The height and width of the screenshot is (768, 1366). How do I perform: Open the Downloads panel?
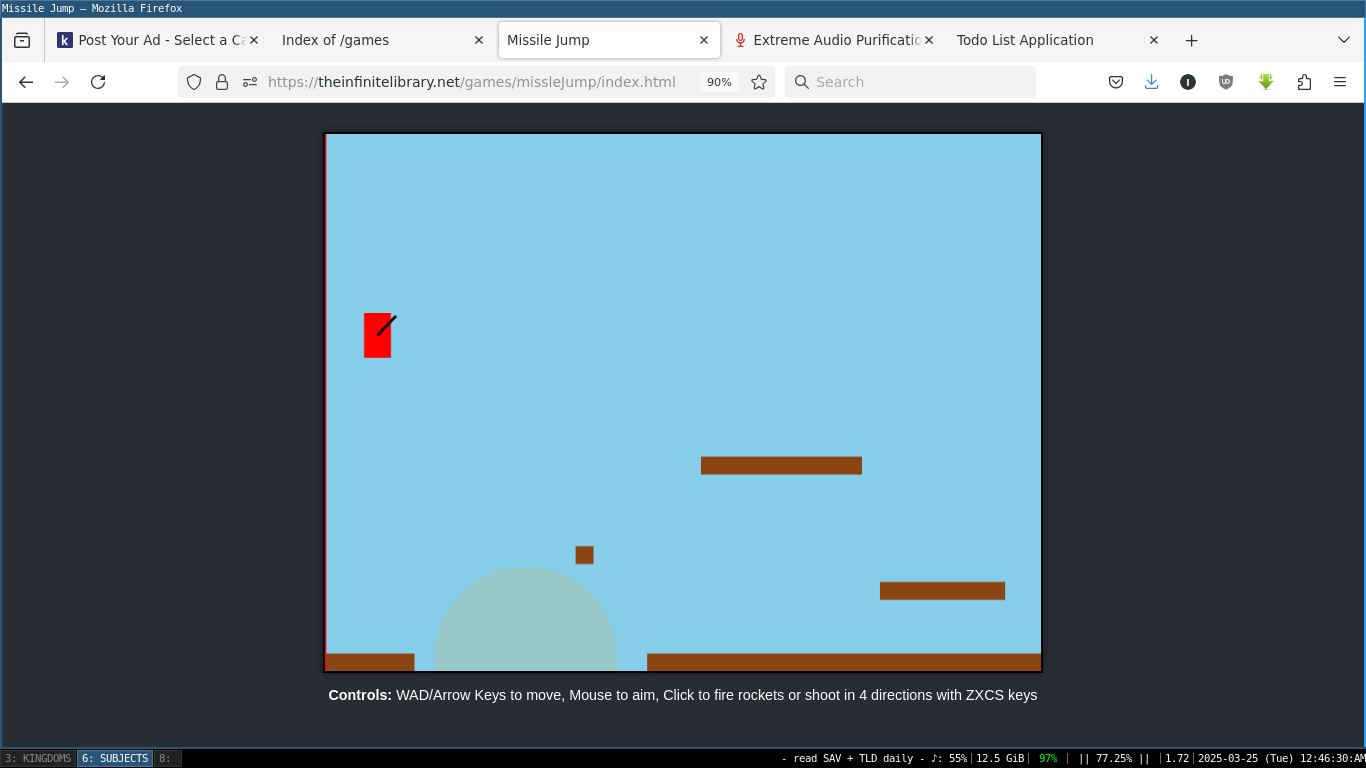[x=1151, y=82]
